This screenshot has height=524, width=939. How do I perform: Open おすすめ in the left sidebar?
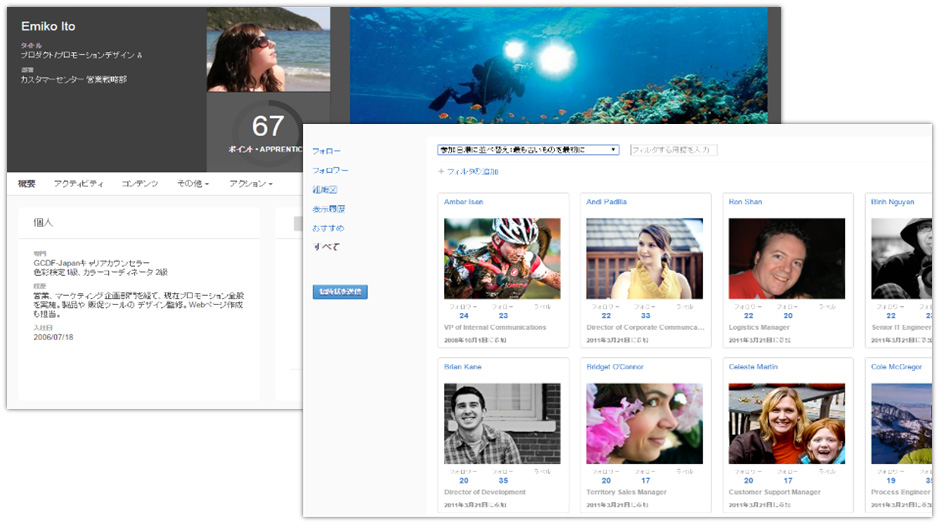pyautogui.click(x=327, y=228)
